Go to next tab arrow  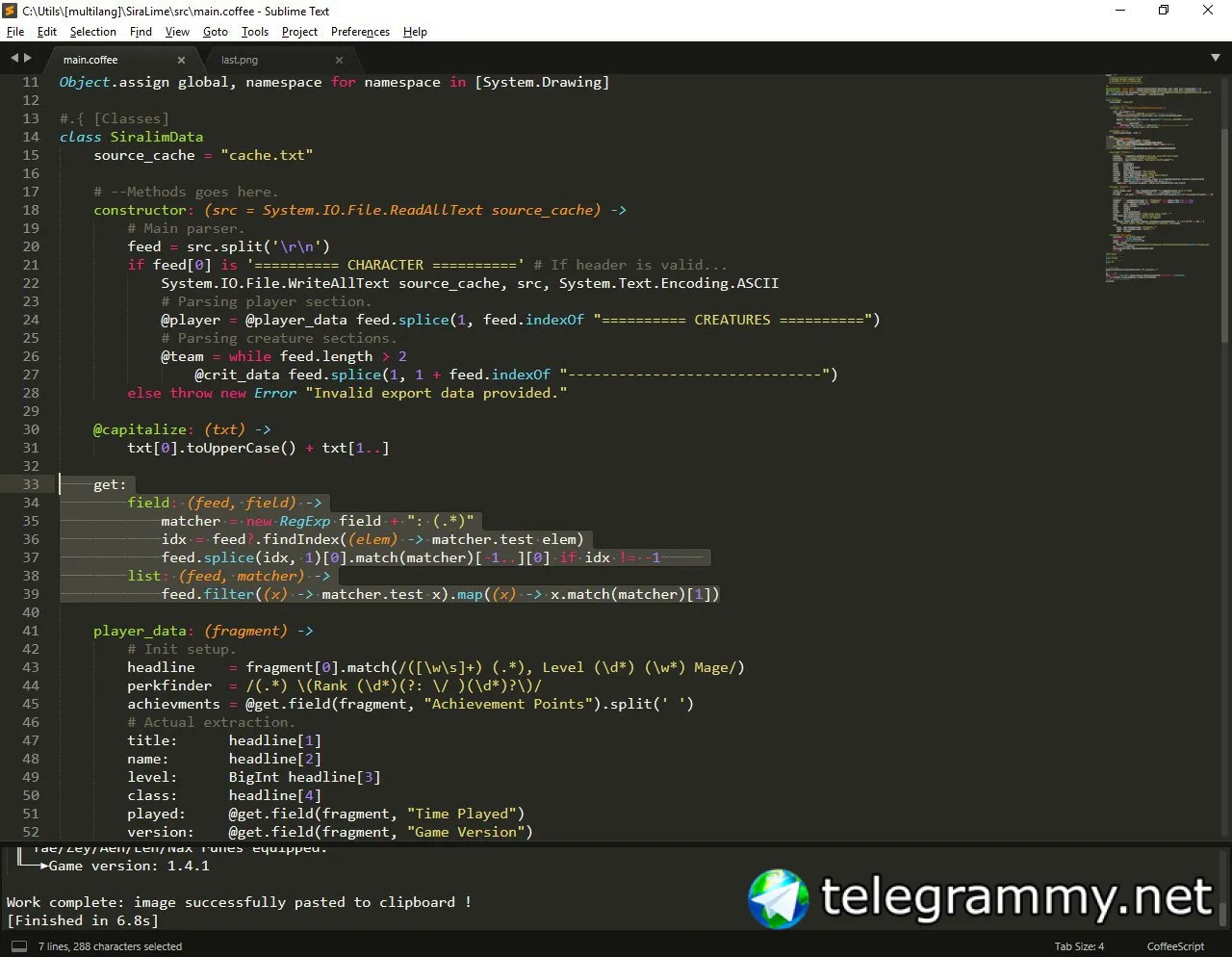[x=28, y=59]
